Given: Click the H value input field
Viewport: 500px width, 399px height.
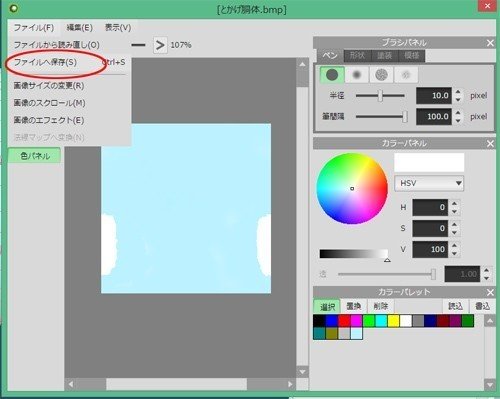Looking at the screenshot, I should click(430, 207).
